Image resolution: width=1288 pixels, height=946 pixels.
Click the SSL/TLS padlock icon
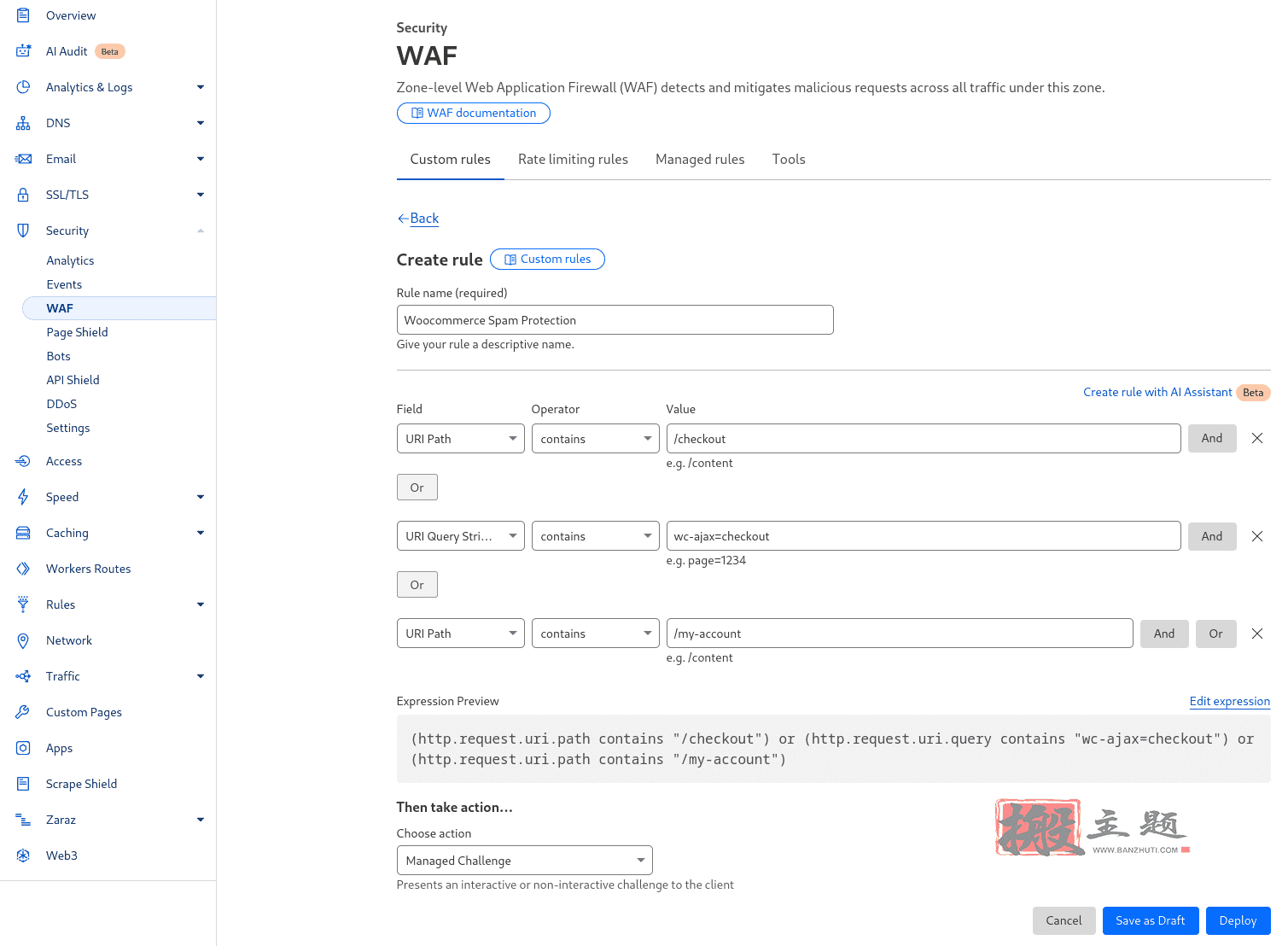[23, 195]
